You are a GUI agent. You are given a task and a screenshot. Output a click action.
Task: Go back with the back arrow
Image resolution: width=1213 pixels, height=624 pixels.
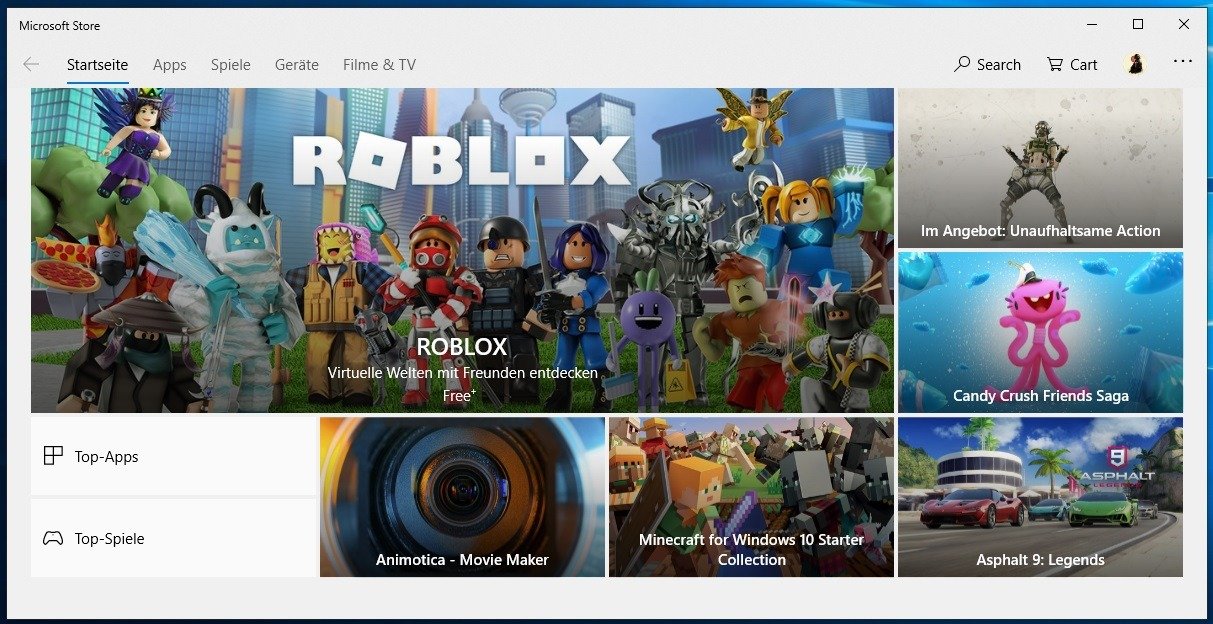point(31,64)
